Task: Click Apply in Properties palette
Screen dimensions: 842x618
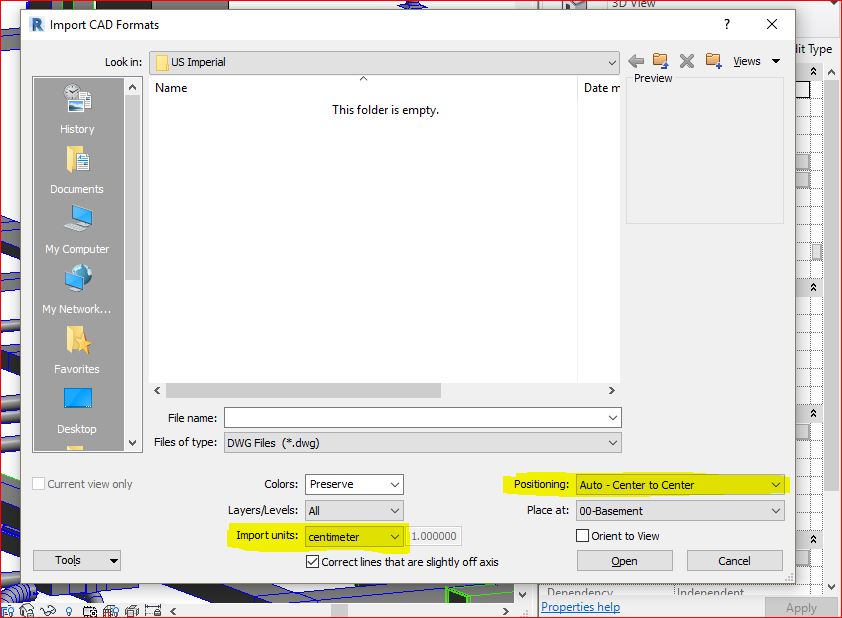Action: pyautogui.click(x=801, y=608)
